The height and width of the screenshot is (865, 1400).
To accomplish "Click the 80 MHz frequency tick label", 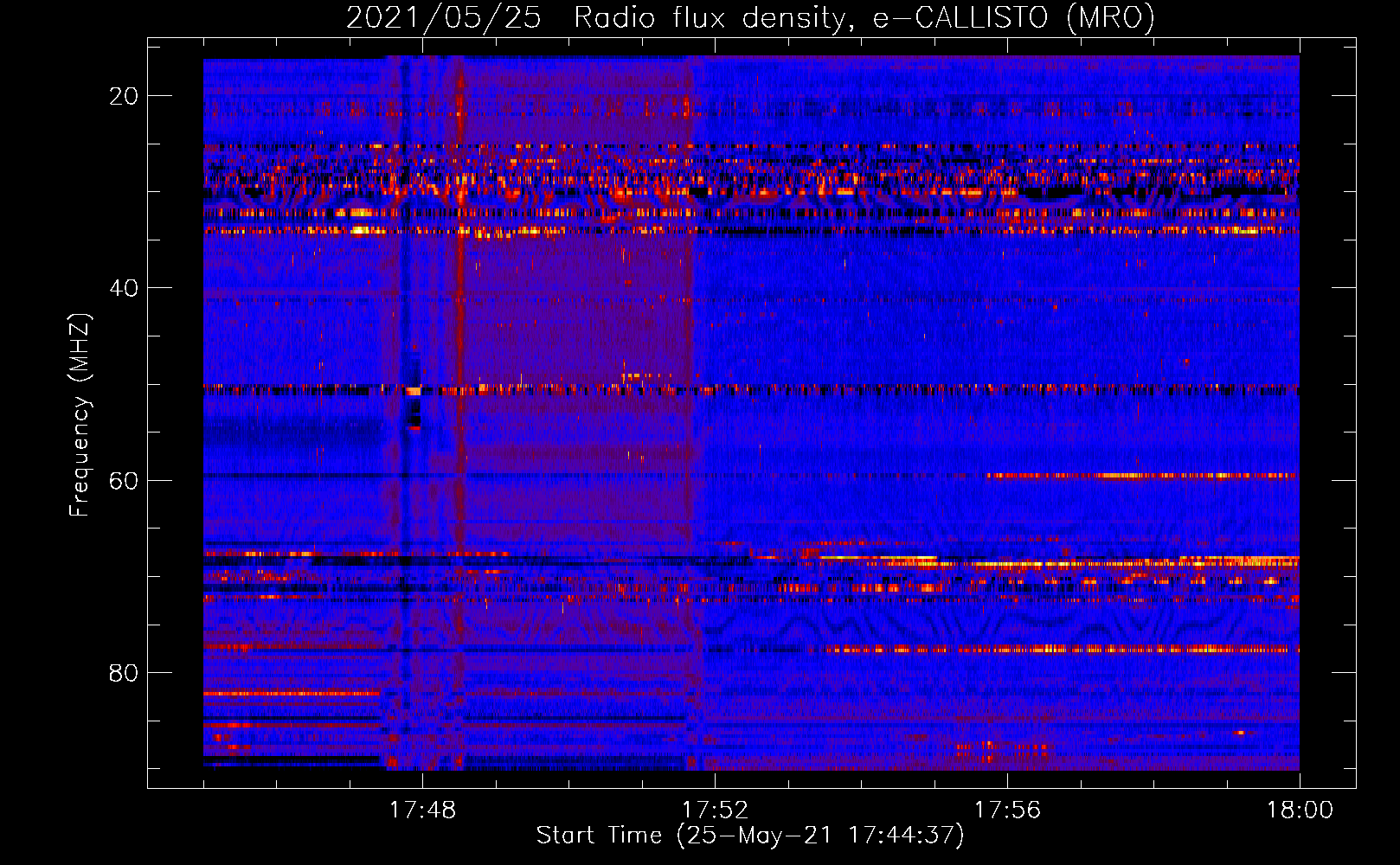I will coord(124,672).
